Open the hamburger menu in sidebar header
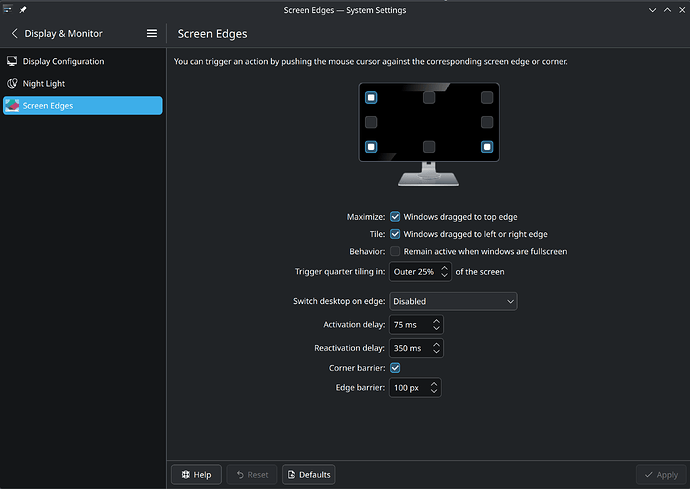The image size is (690, 489). click(152, 33)
